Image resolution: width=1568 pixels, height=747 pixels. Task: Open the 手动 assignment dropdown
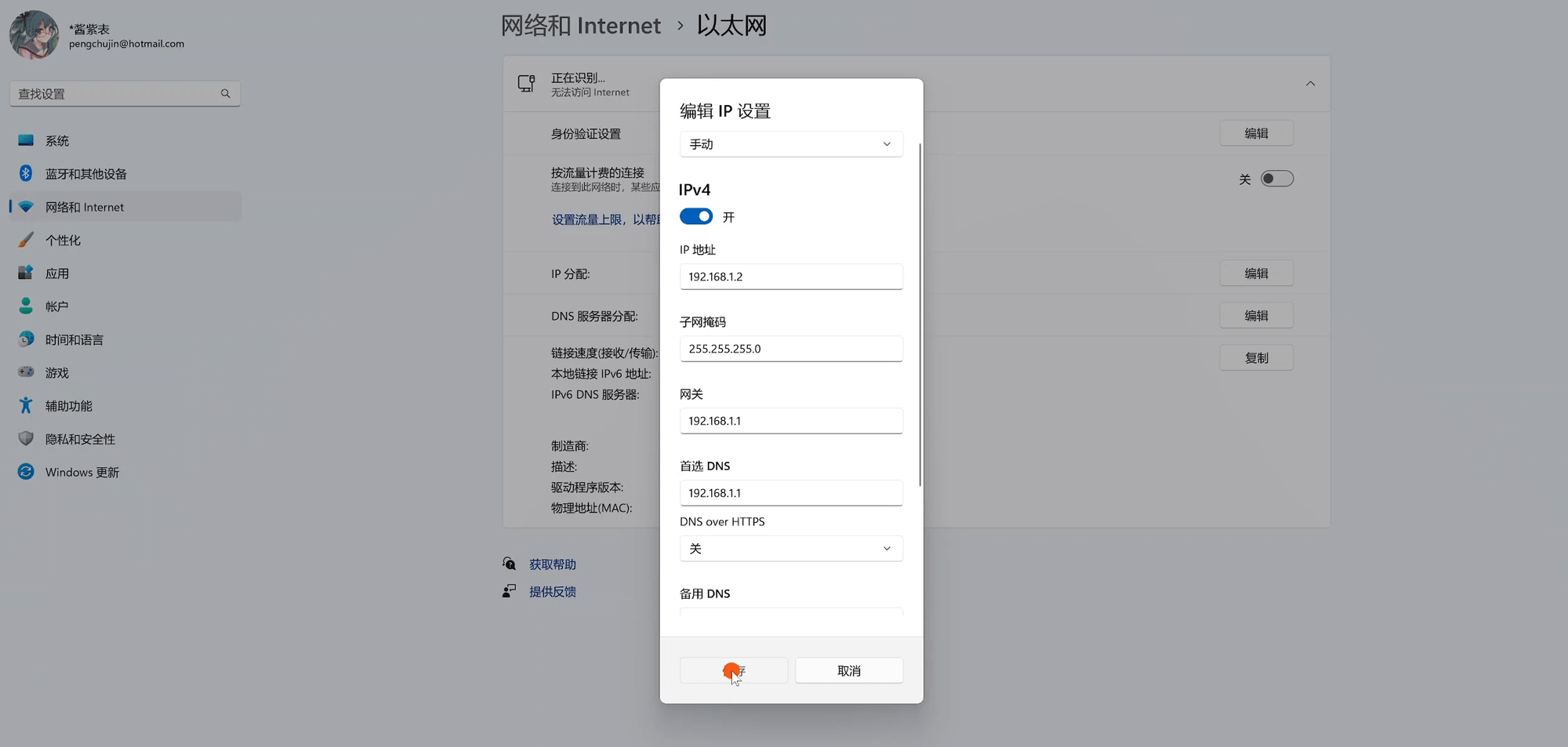pos(790,143)
